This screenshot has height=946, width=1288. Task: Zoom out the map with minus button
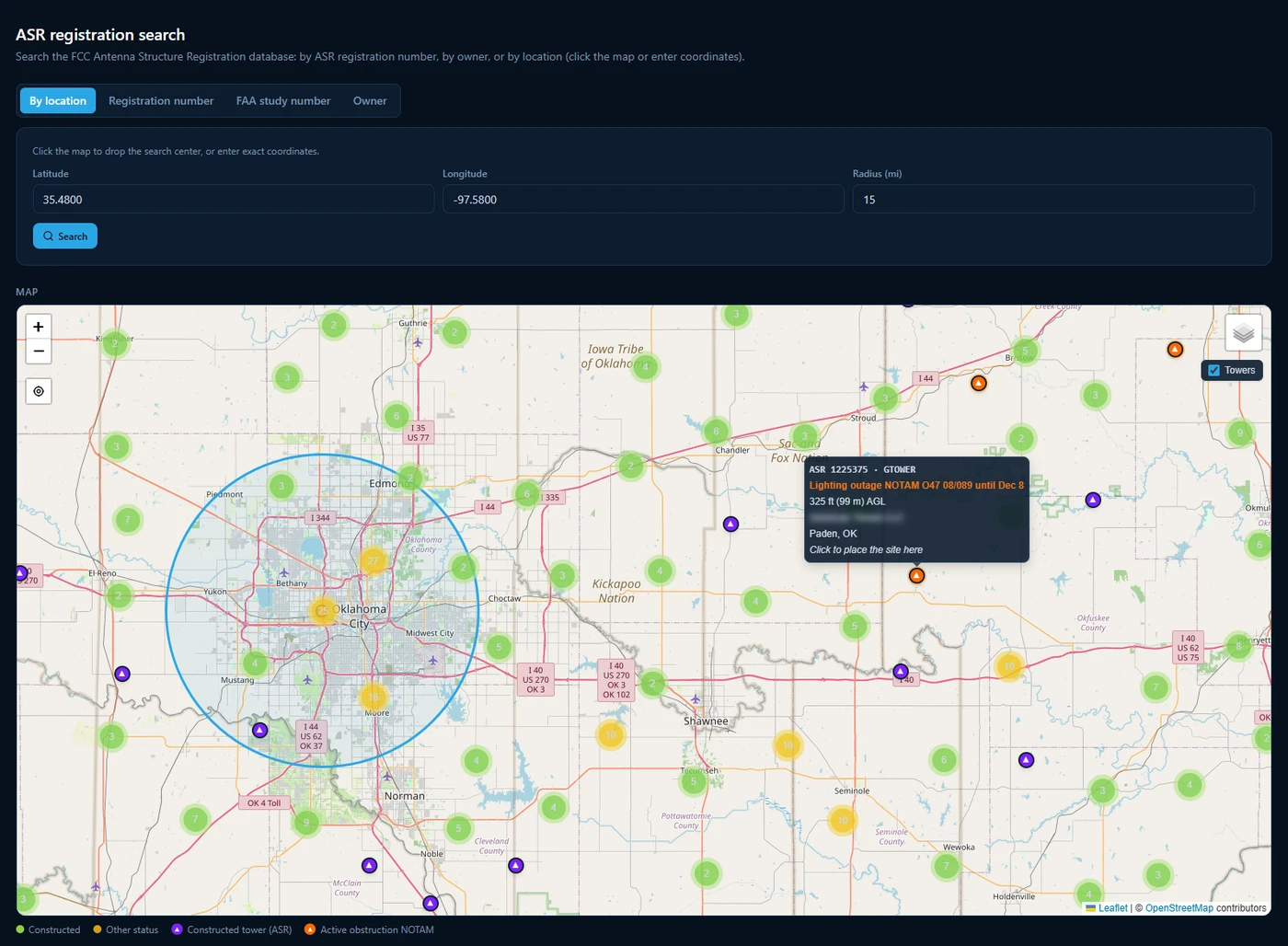[x=39, y=352]
